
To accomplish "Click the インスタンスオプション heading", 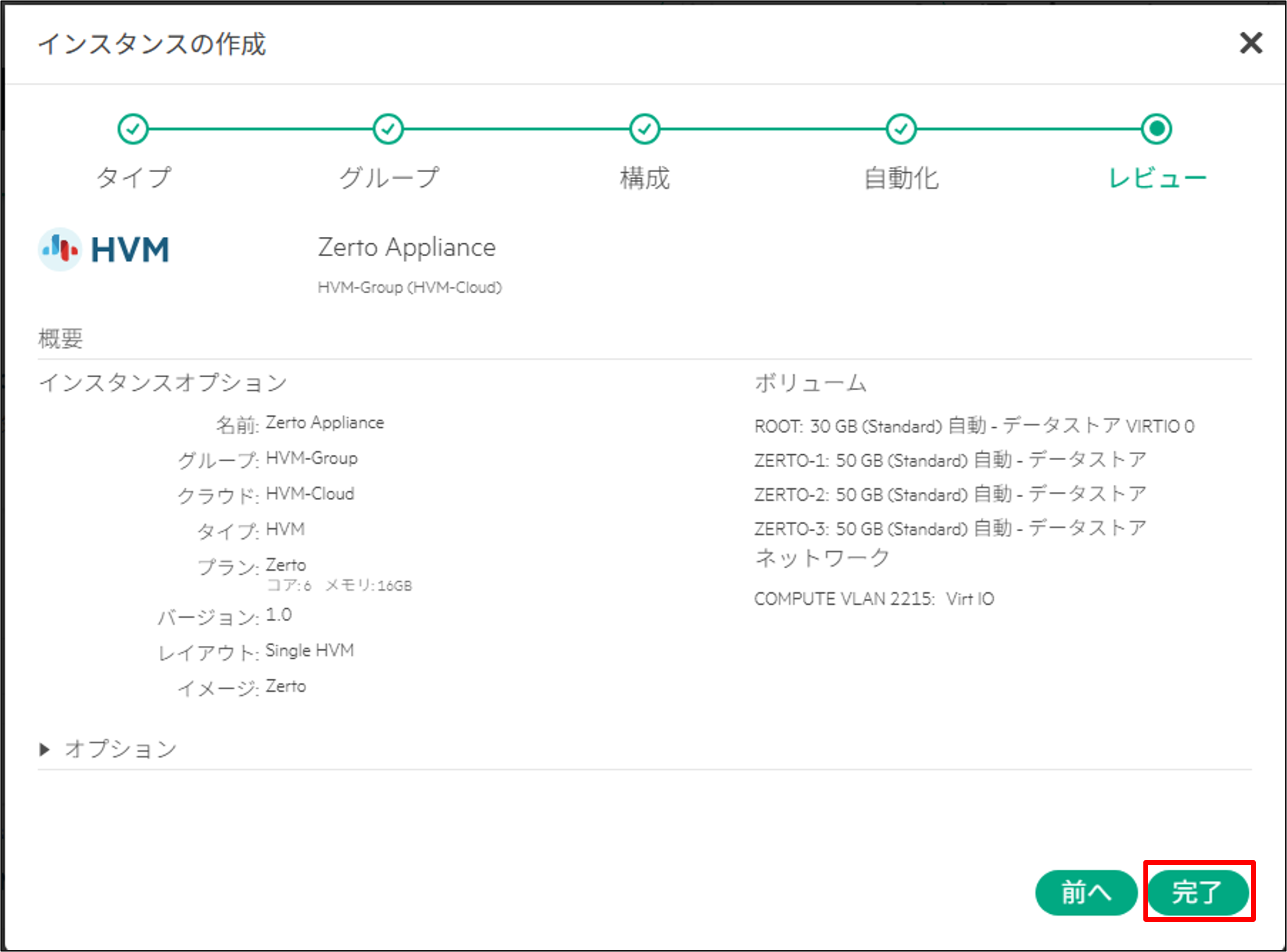I will point(163,382).
